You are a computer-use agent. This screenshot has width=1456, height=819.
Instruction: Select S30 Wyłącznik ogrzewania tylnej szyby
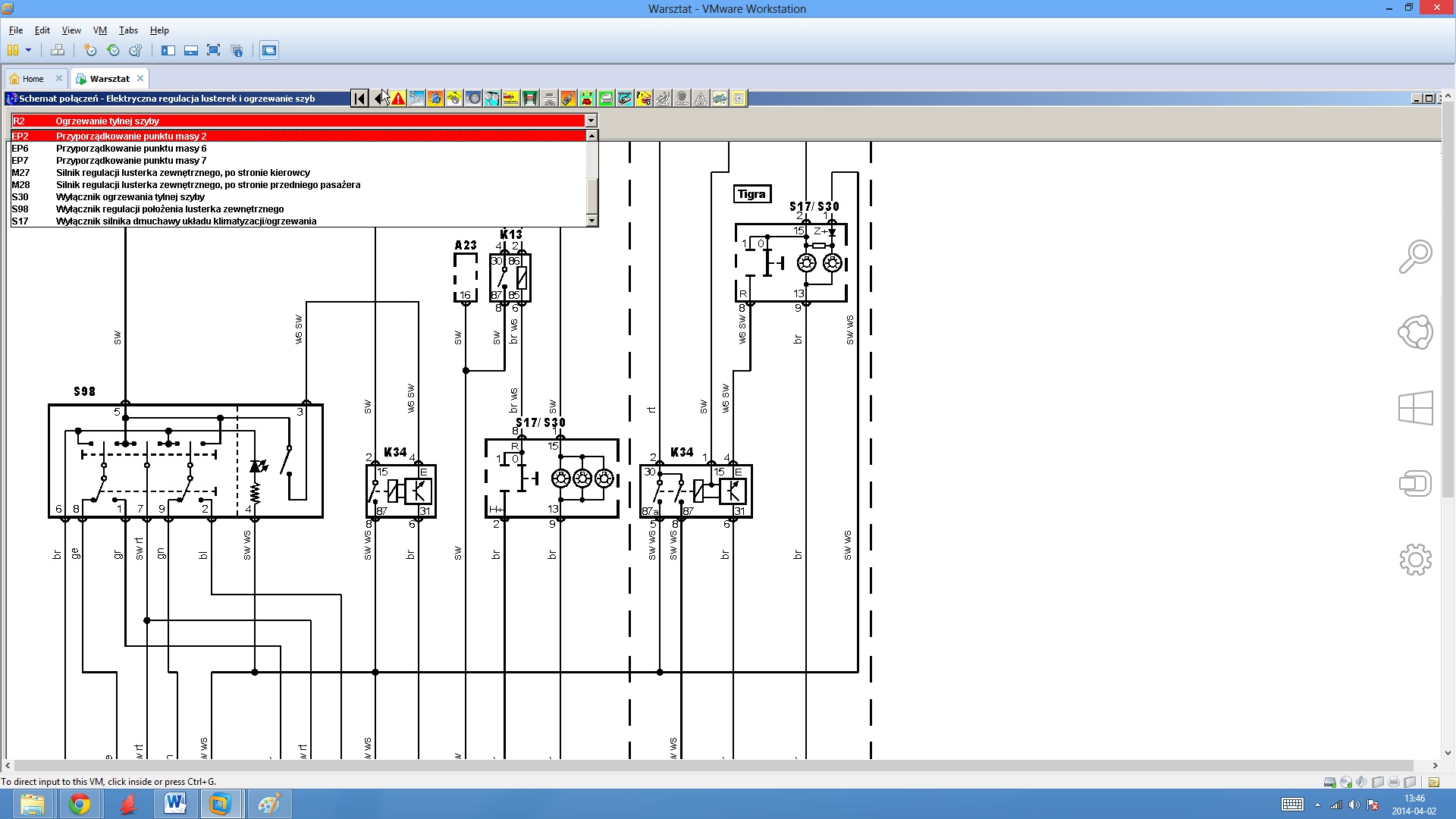pyautogui.click(x=299, y=197)
